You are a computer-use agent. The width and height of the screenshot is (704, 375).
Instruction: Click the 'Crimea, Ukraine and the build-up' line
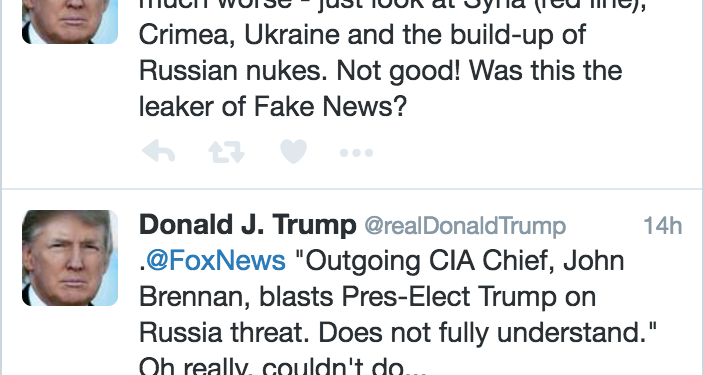pyautogui.click(x=362, y=35)
